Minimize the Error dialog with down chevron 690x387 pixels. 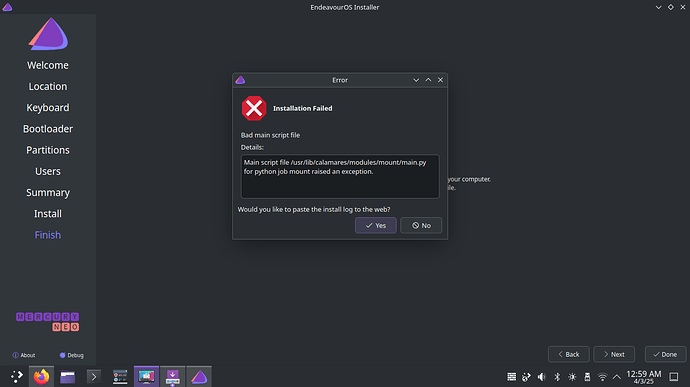tap(416, 80)
